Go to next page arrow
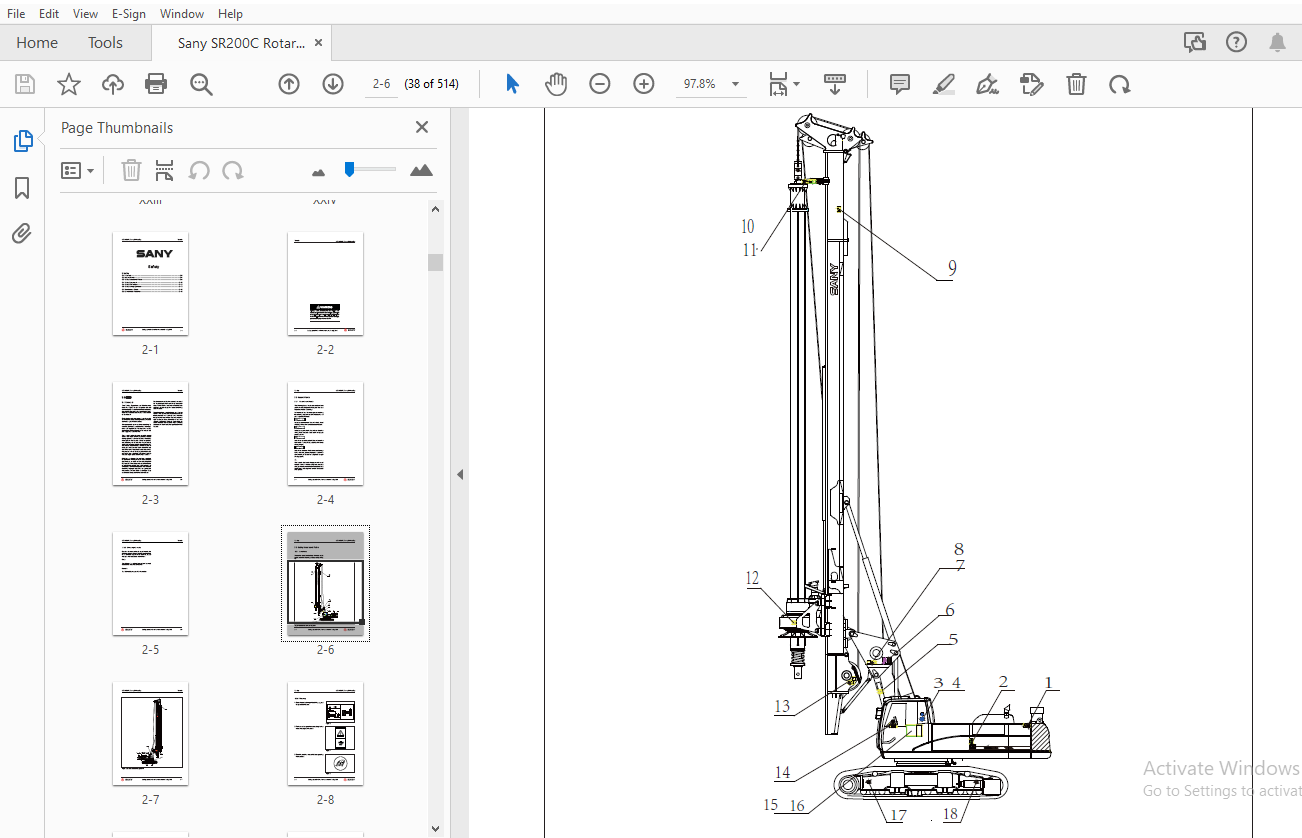The image size is (1302, 838). coord(333,84)
